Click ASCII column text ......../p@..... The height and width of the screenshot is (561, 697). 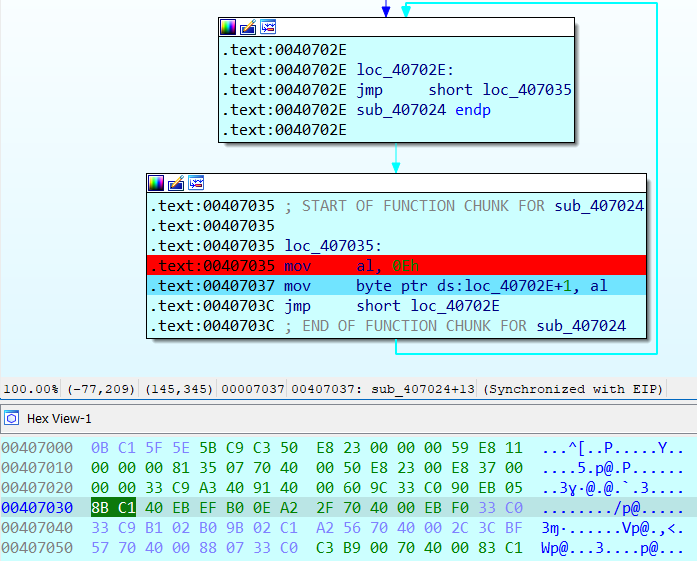point(613,508)
